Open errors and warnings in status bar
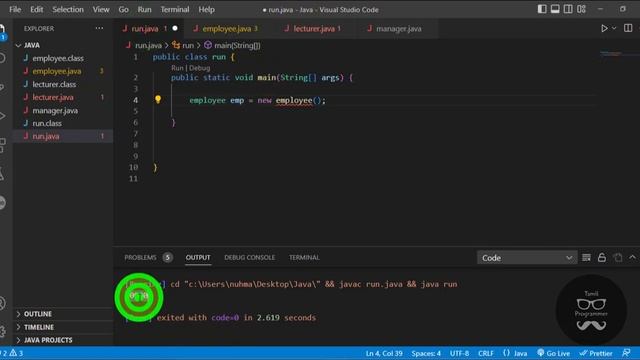 (x=12, y=353)
